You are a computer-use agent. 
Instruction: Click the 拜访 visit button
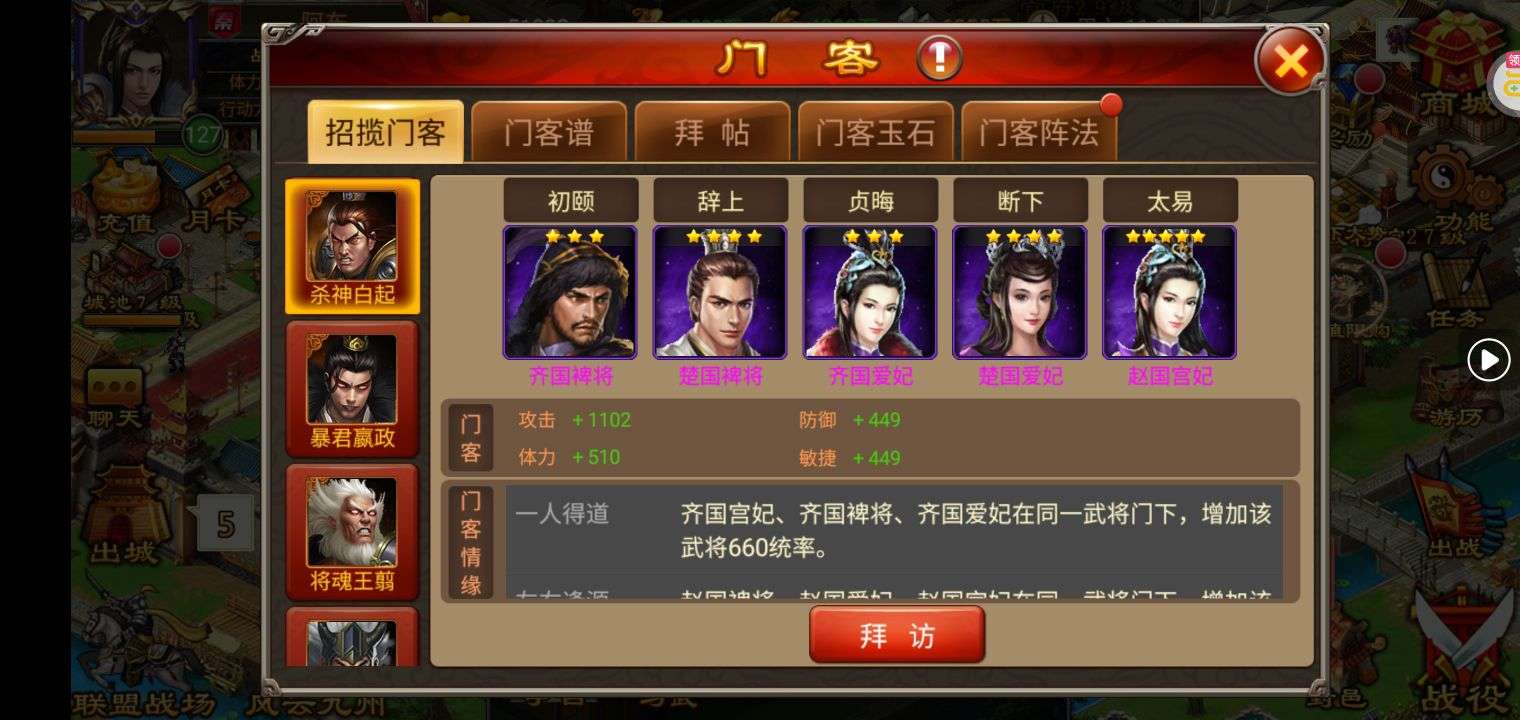897,635
